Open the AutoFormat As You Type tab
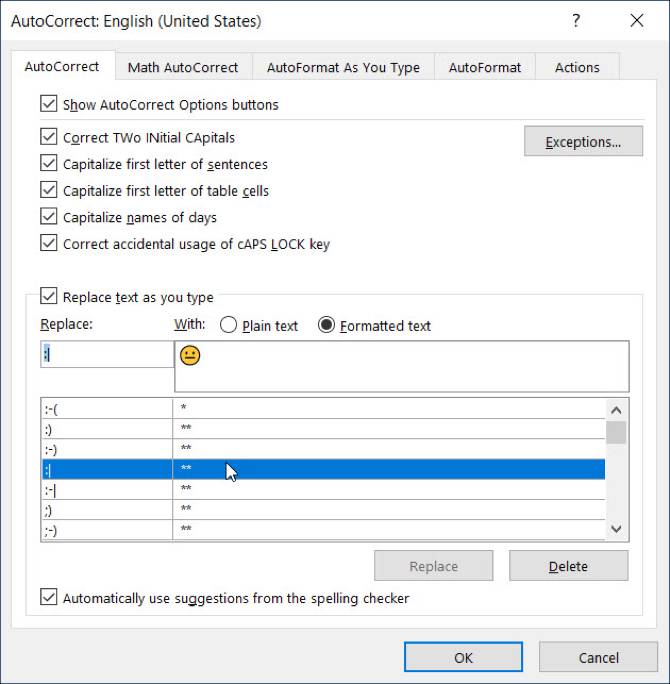 (343, 67)
